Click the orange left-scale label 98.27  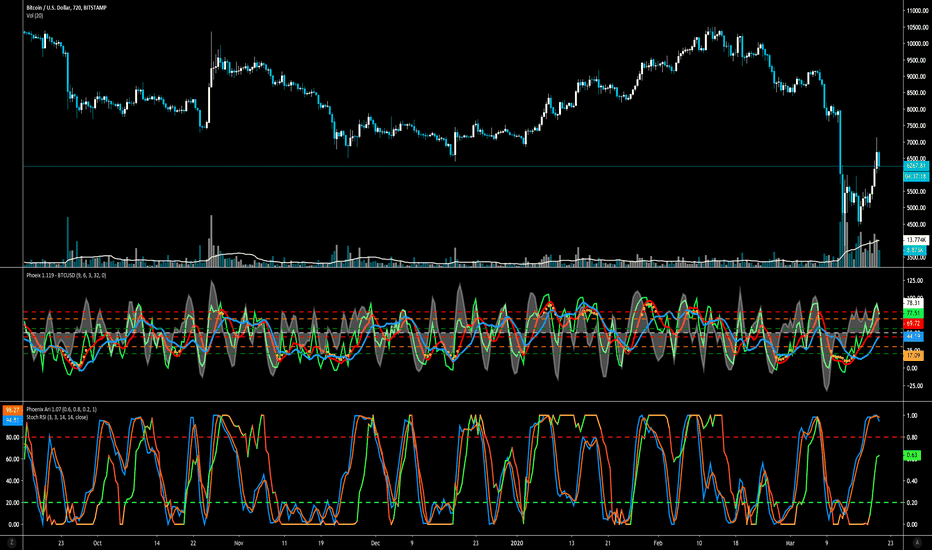[x=12, y=410]
